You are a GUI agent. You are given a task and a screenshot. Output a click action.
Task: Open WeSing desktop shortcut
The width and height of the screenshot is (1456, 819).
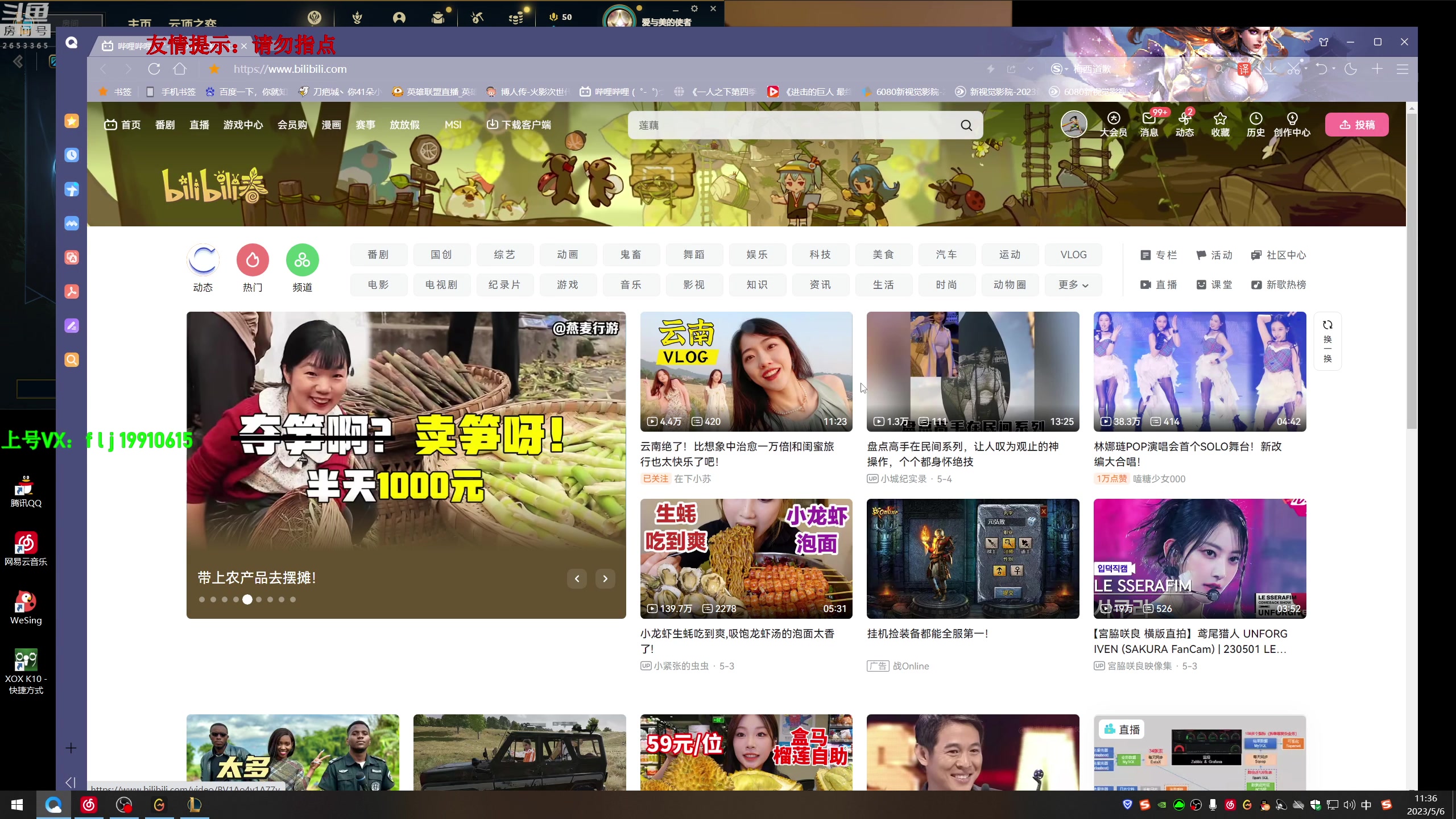[x=26, y=607]
